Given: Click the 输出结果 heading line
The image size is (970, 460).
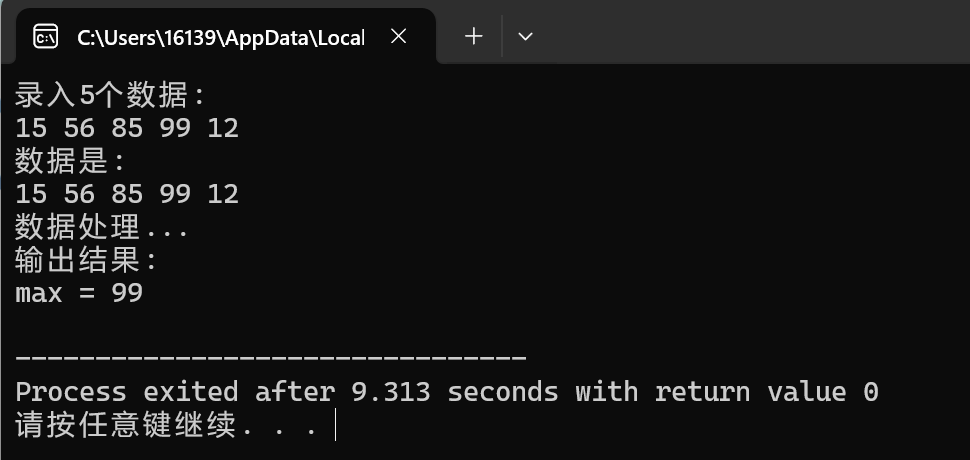Looking at the screenshot, I should (86, 260).
